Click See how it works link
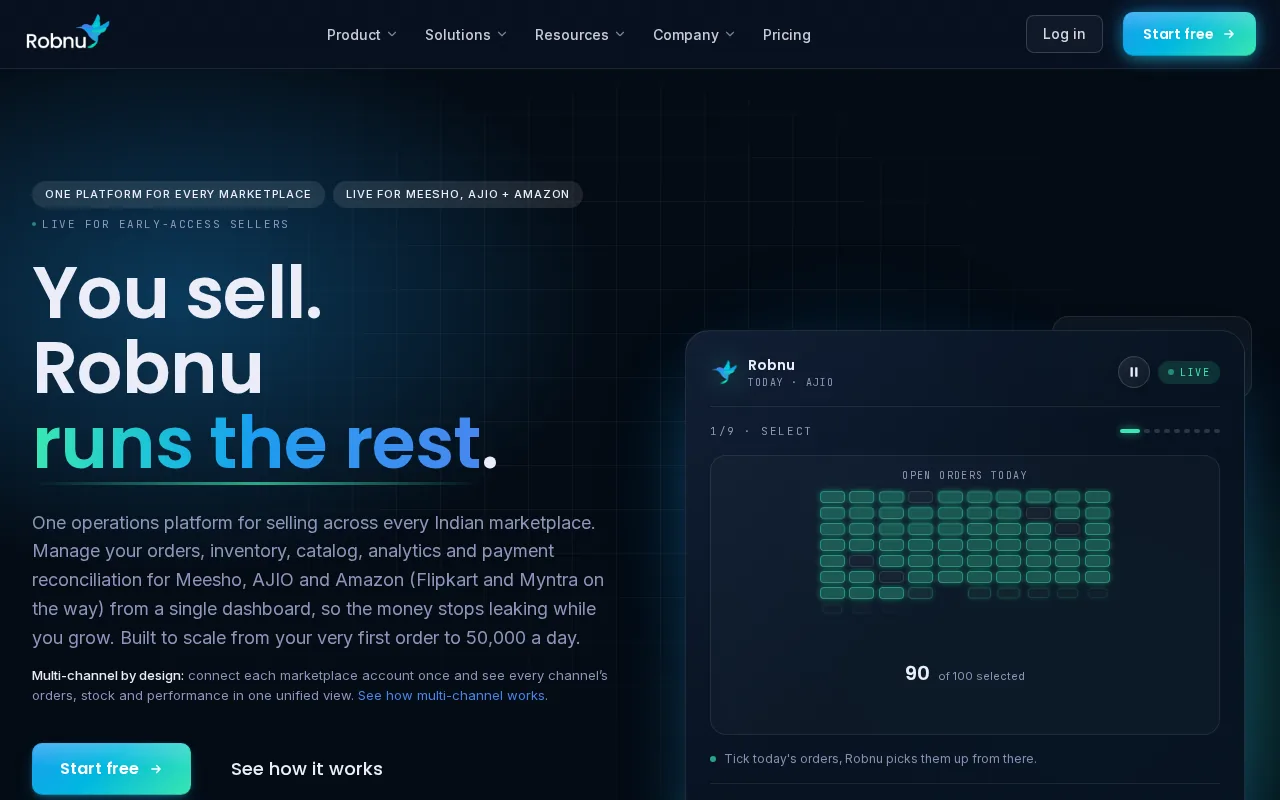Screen dimensions: 1280x800 coord(307,769)
